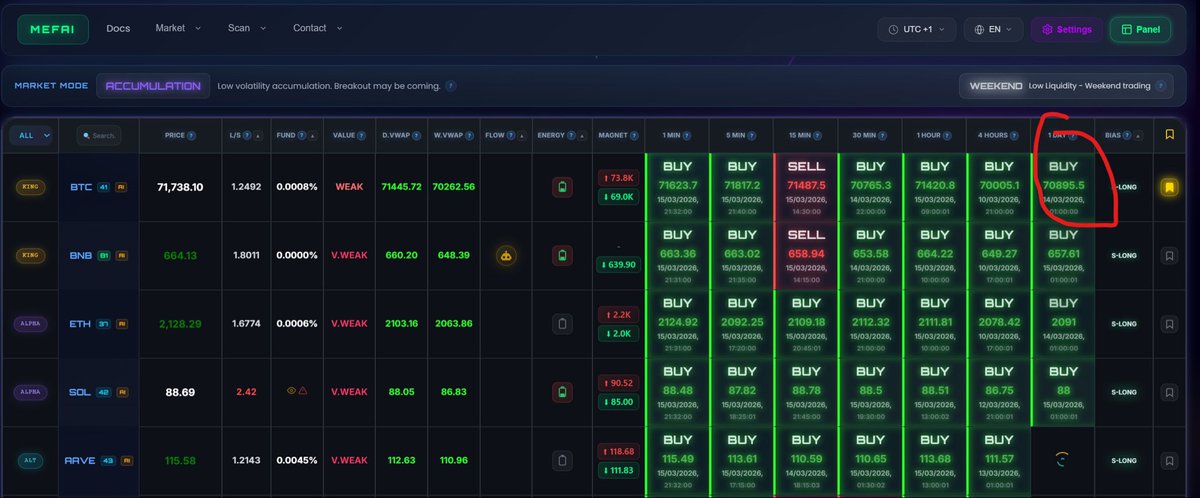This screenshot has width=1200, height=498.
Task: Click the ETH energy battery icon
Action: point(562,324)
